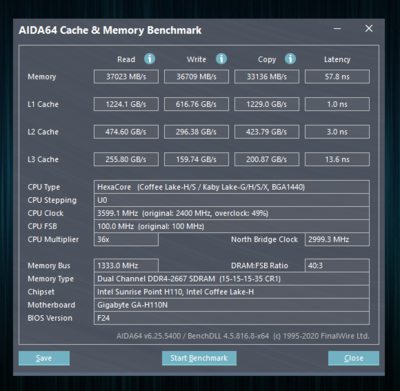Image resolution: width=400 pixels, height=391 pixels.
Task: Click the CPU Clock label
Action: [45, 213]
